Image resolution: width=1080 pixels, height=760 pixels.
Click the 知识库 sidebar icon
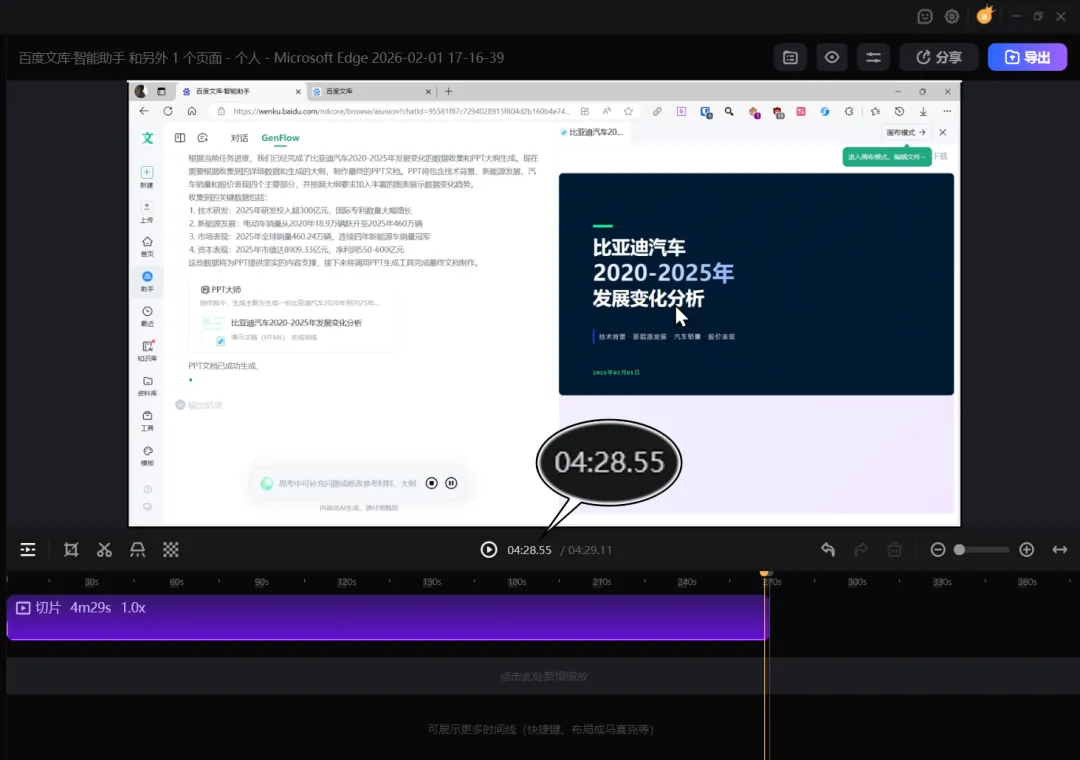tap(147, 351)
